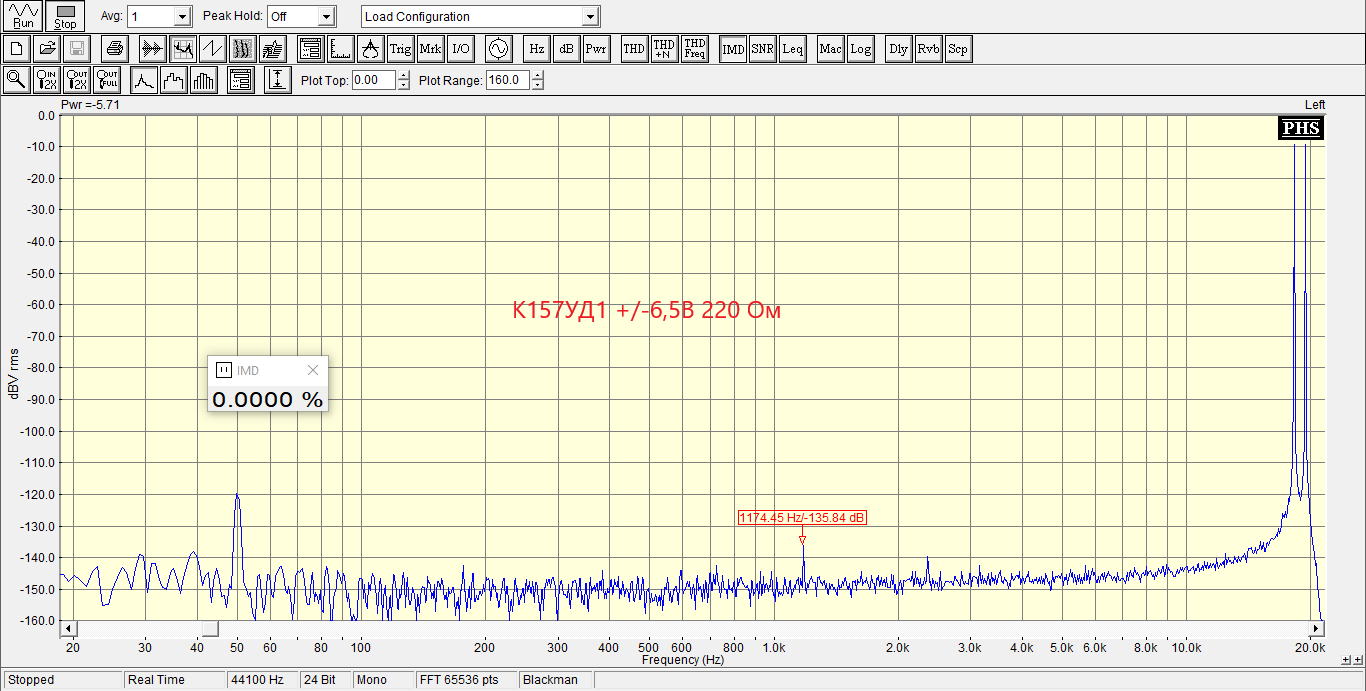
Task: Switch to the time series waveform view
Action: click(211, 48)
